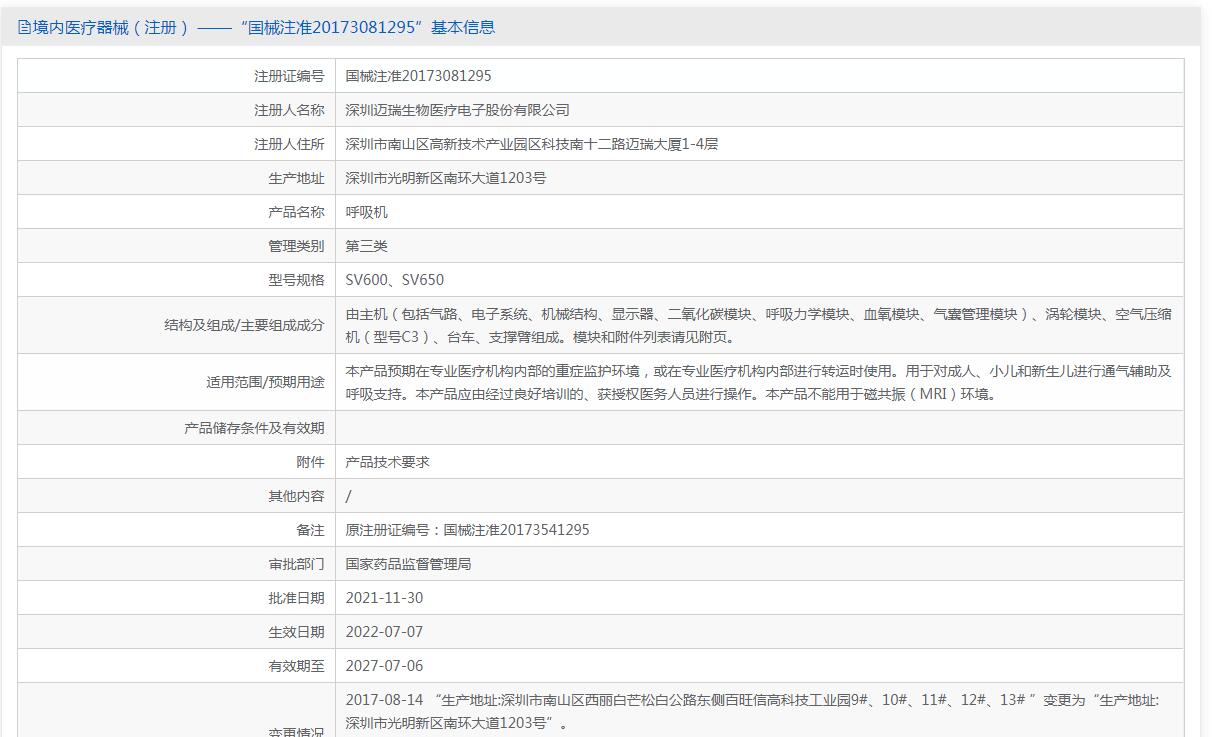Screen dimensions: 1212x737
Task: Select the registration number 国械注准20173081295 in the table
Action: pyautogui.click(x=418, y=76)
